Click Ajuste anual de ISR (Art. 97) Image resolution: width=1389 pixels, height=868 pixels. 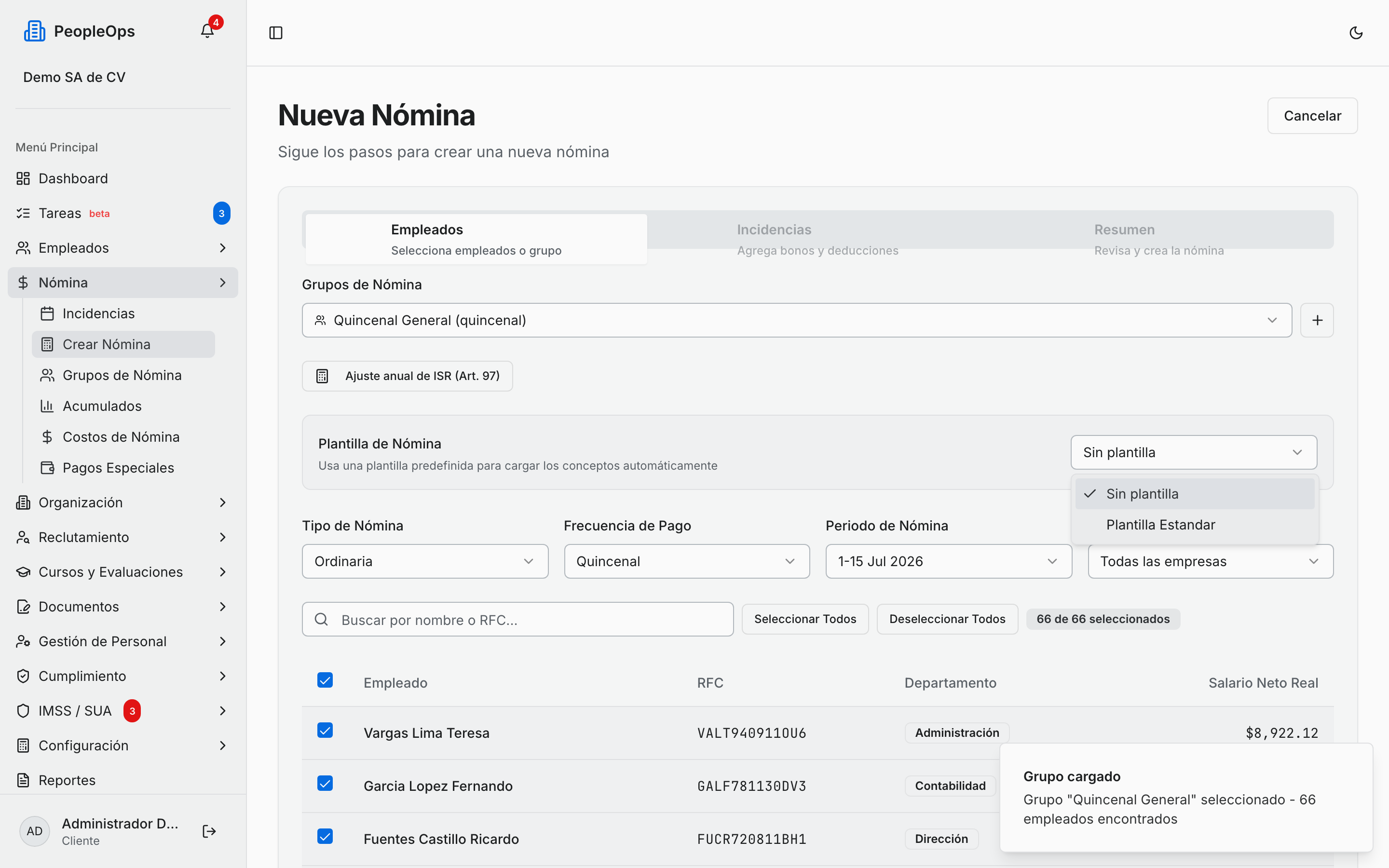[407, 376]
